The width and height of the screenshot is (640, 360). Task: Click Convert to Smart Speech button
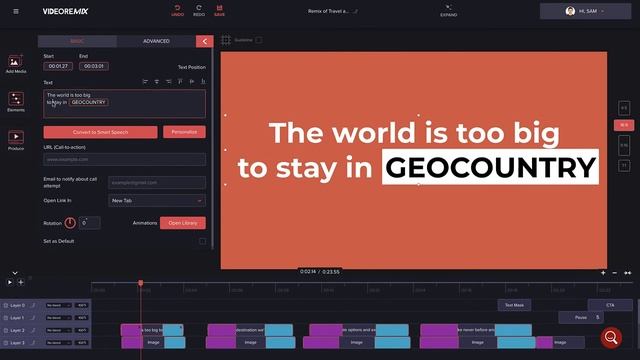click(x=100, y=132)
